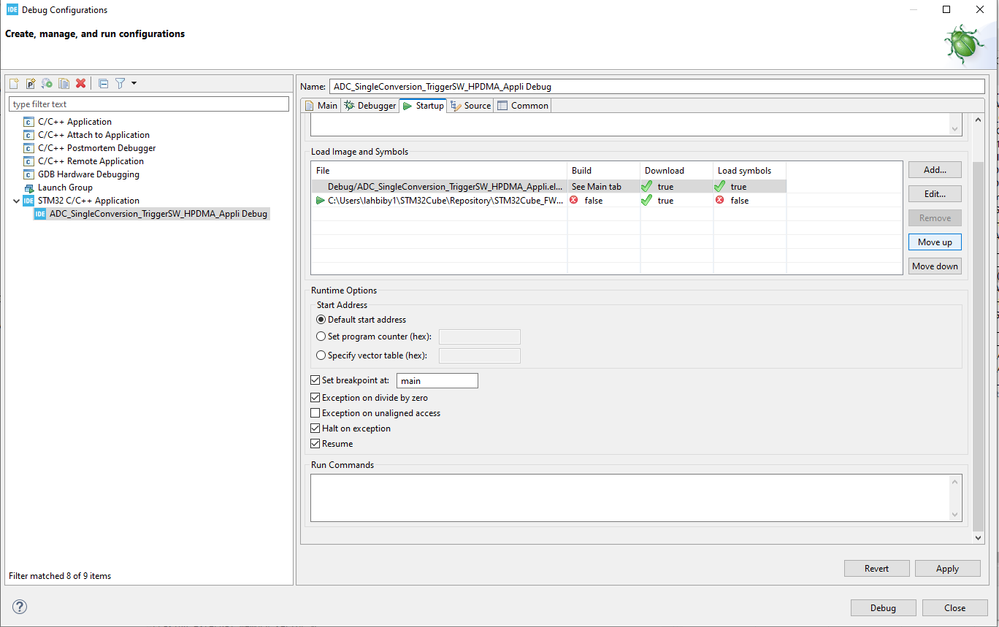Click the Filter launch configurations icon

pos(120,83)
